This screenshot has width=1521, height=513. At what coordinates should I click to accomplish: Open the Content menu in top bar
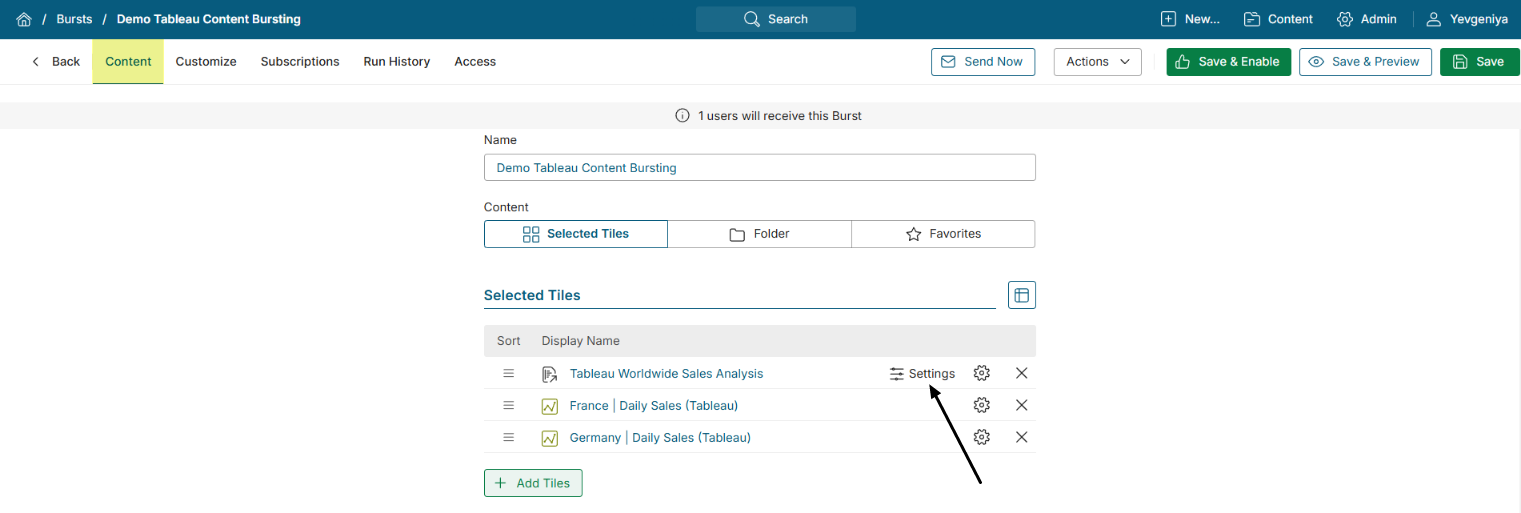point(1278,19)
